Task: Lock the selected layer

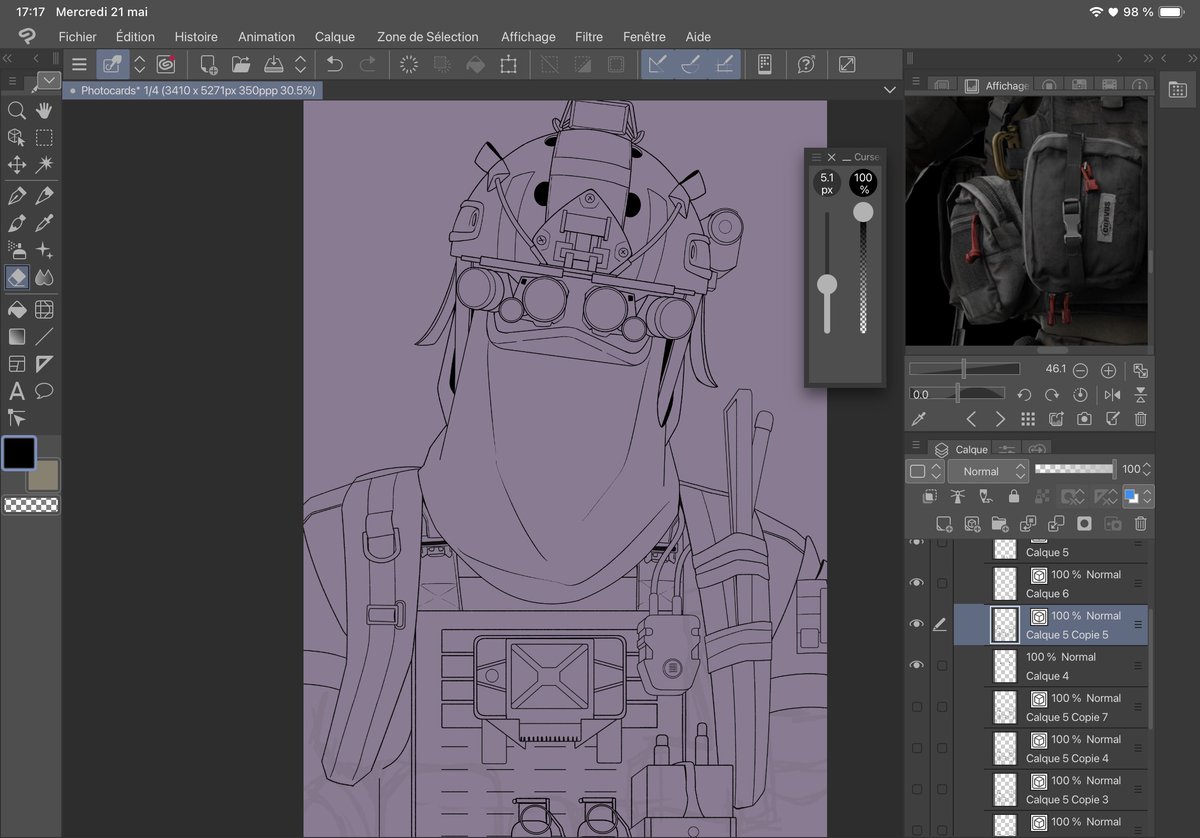Action: [1014, 497]
